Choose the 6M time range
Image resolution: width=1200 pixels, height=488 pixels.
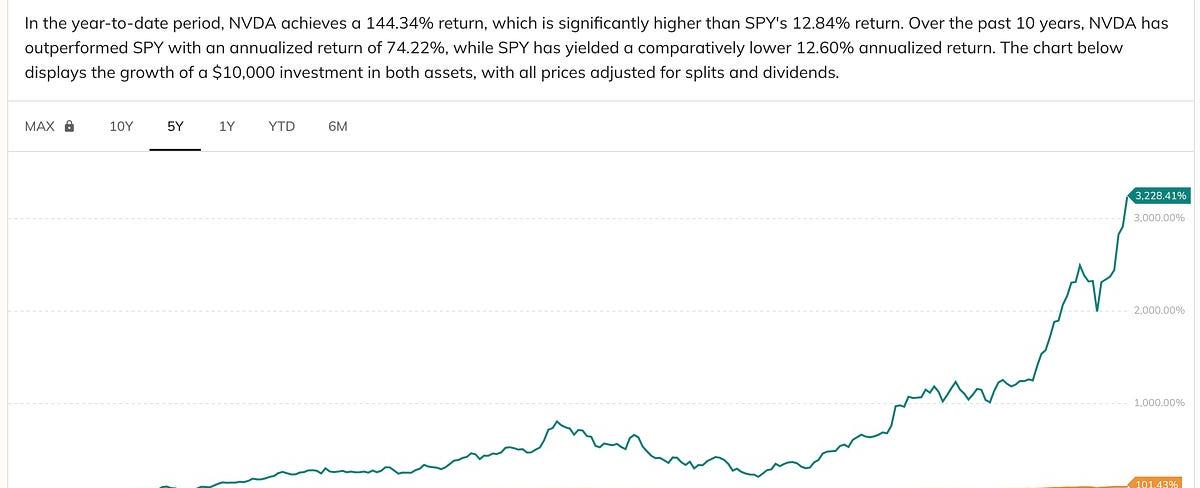(337, 127)
